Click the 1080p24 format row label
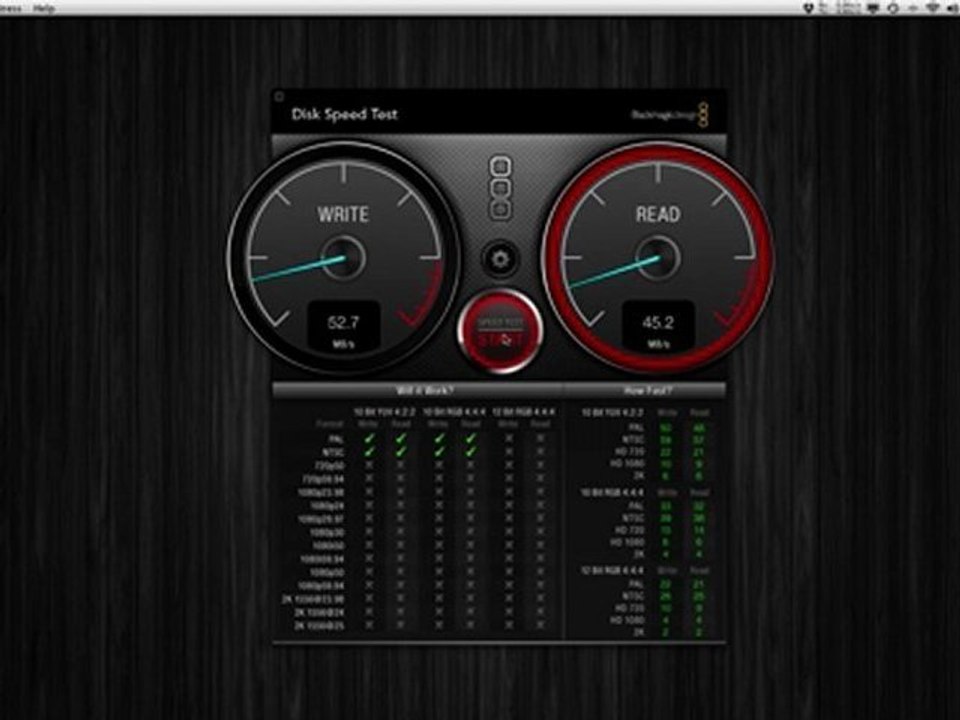This screenshot has width=960, height=720. tap(327, 506)
